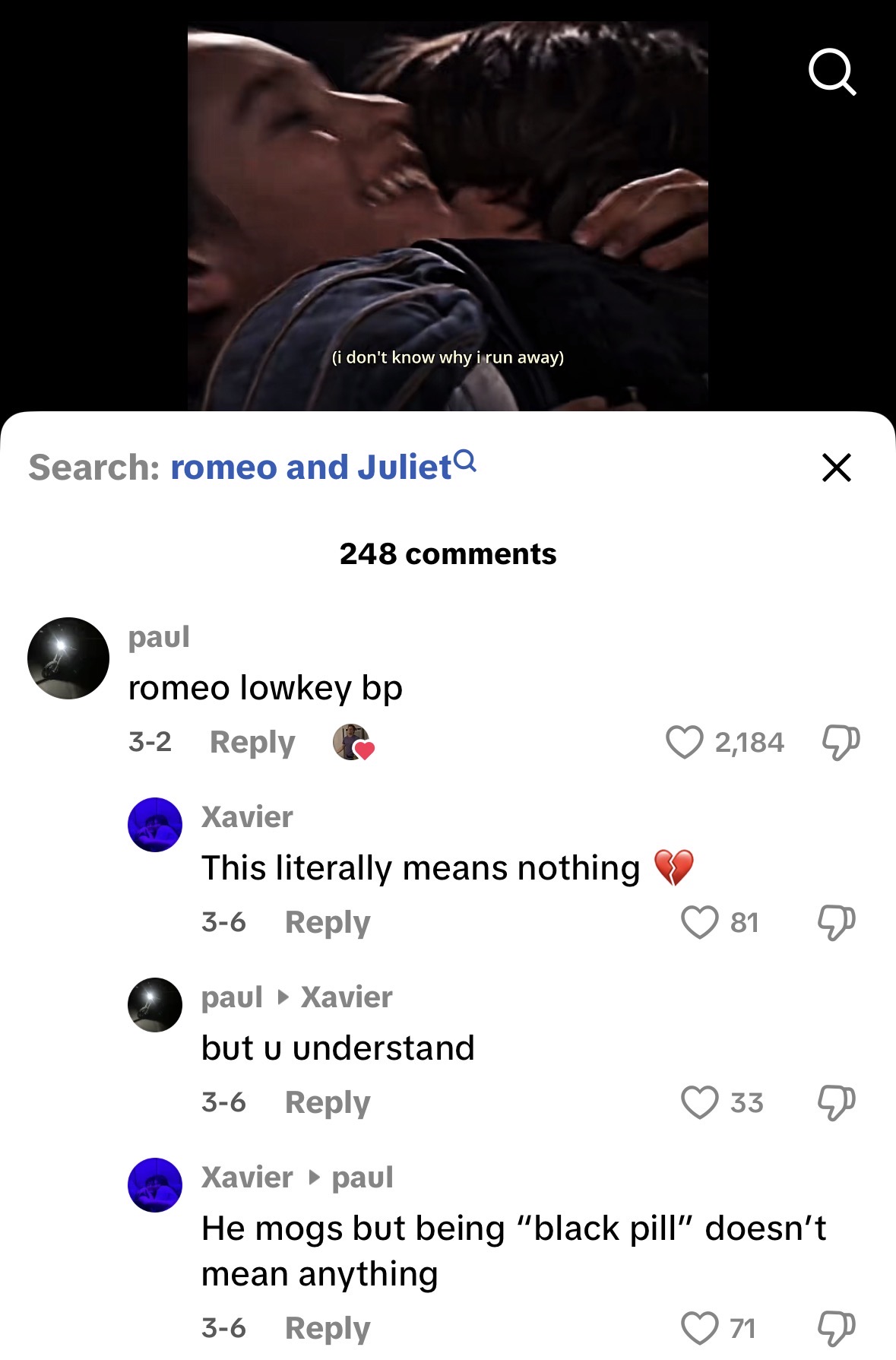Open Xavier's username on first reply
The width and height of the screenshot is (896, 1360).
click(x=247, y=817)
